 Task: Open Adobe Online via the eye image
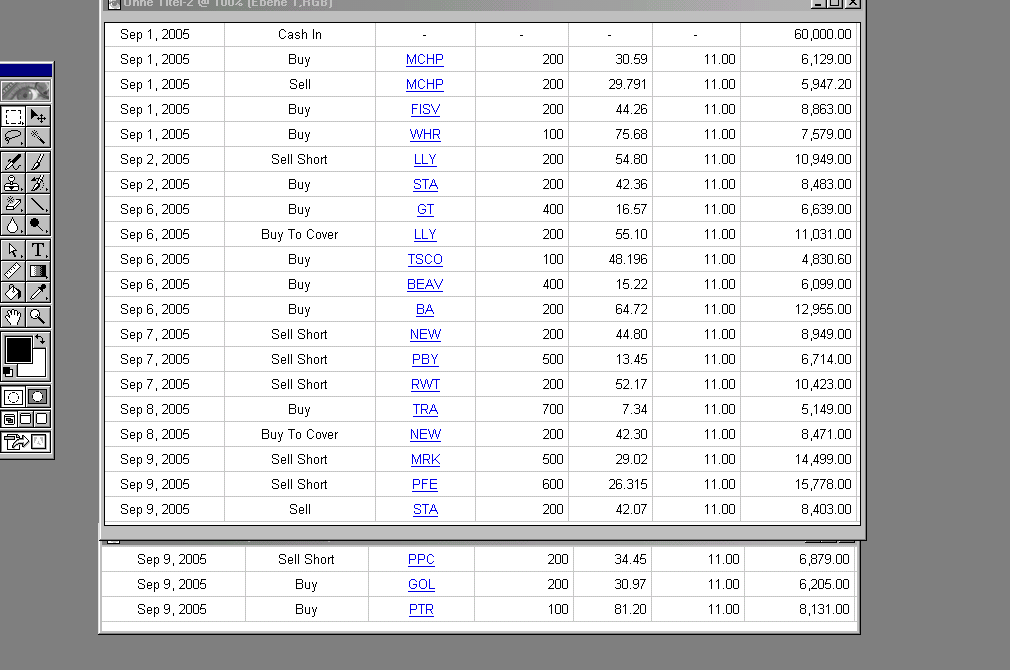(x=26, y=91)
